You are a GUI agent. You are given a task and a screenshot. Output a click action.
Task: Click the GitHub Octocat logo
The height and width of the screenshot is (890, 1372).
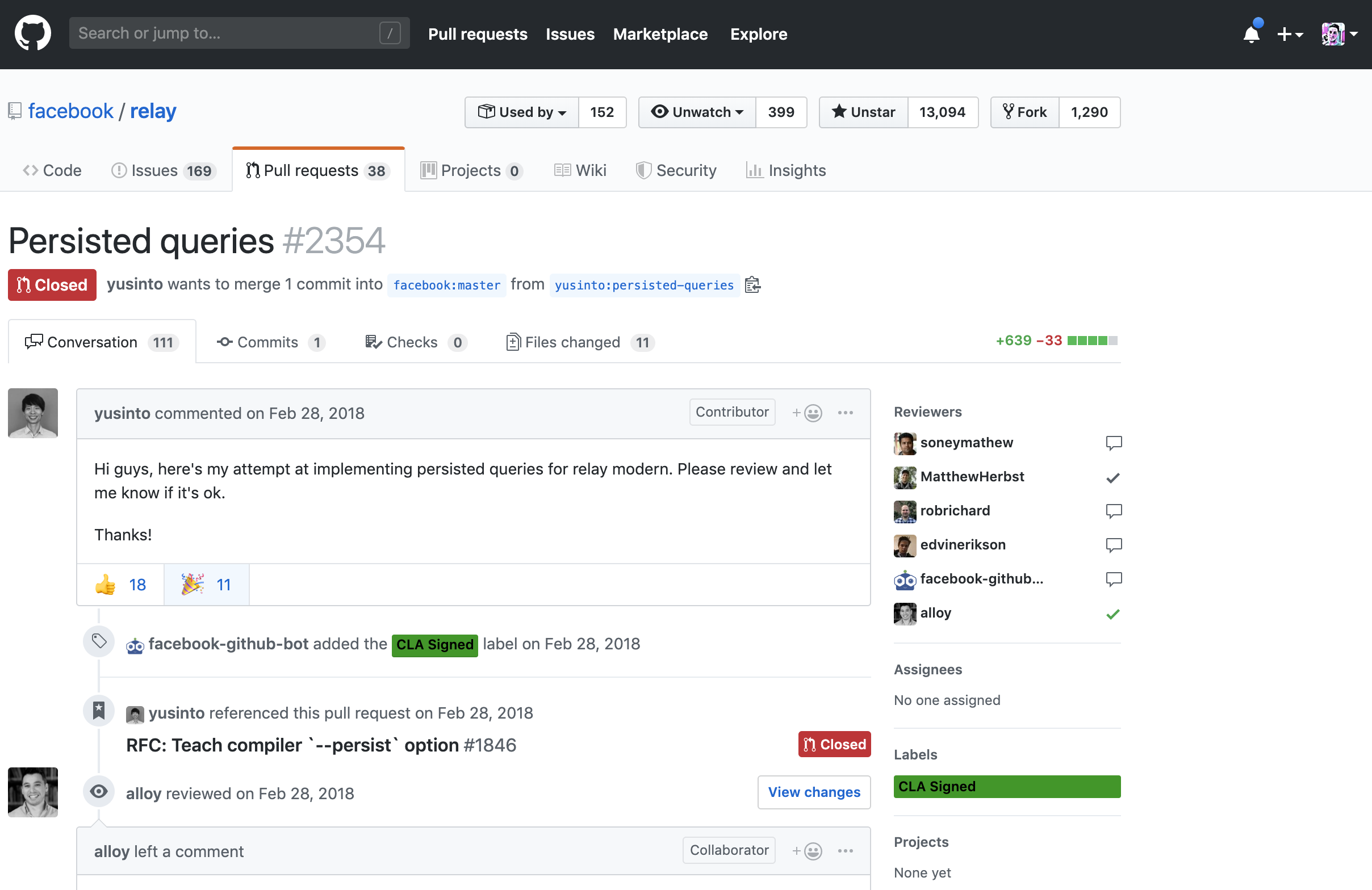point(32,33)
